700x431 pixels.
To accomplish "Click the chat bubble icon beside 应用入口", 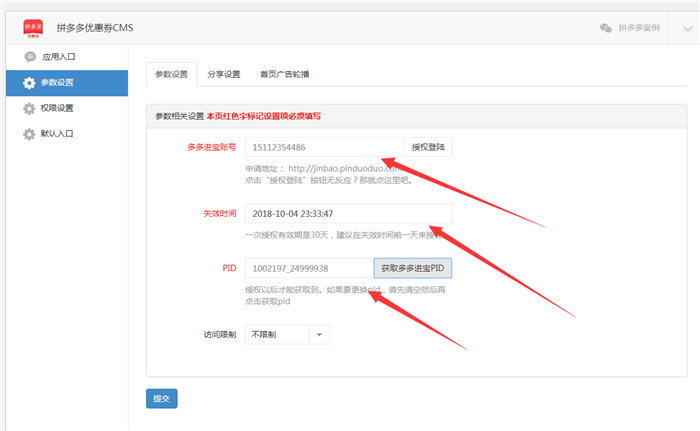I will coord(30,57).
